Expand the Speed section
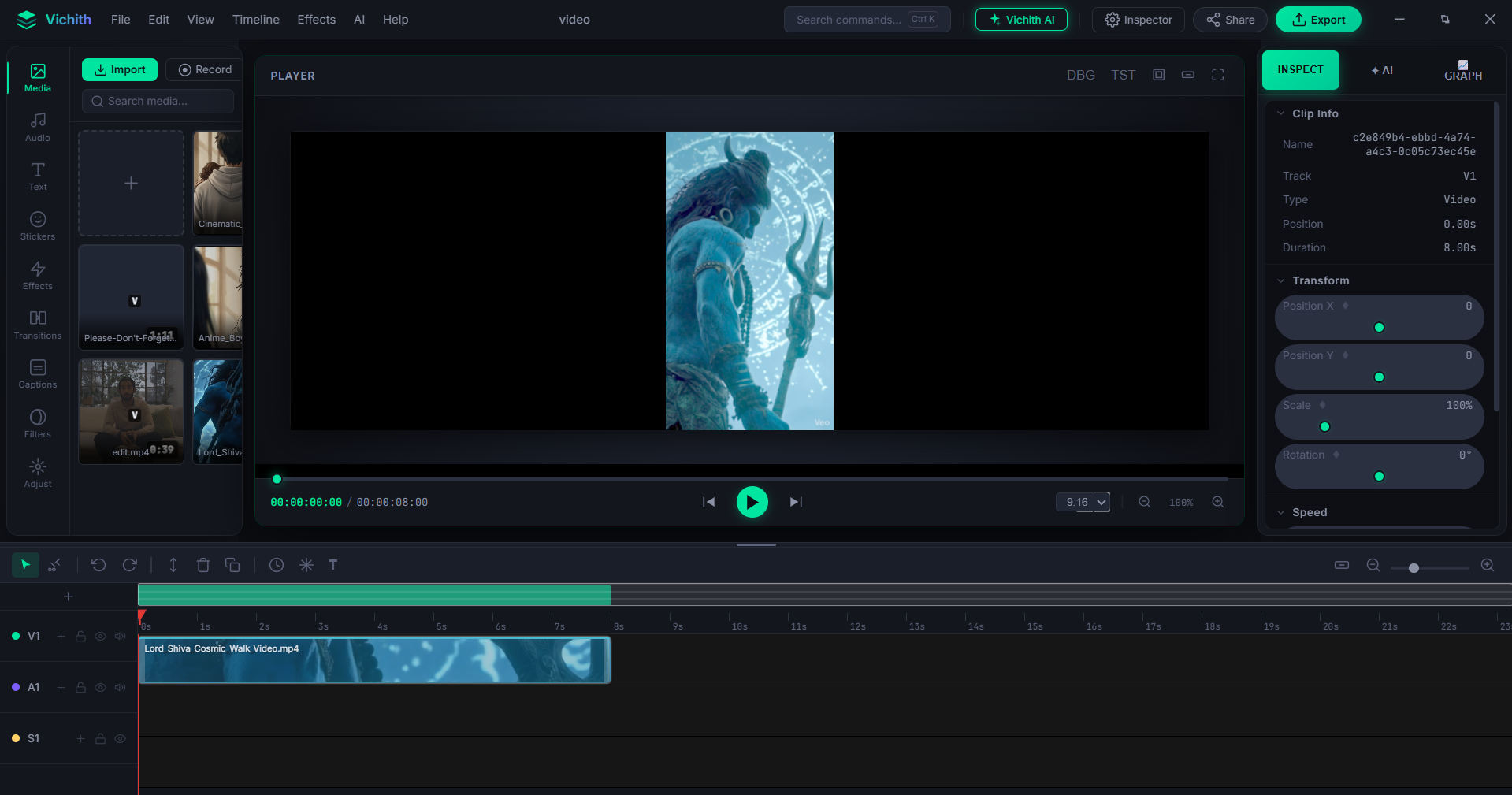Image resolution: width=1512 pixels, height=795 pixels. tap(1281, 512)
